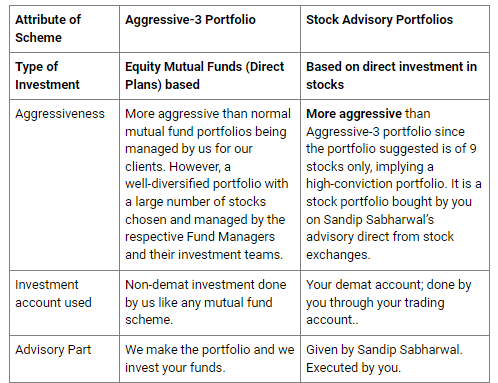This screenshot has width=498, height=383.
Task: Click 'Given by Sandip Sabharwal.' text
Action: point(384,350)
